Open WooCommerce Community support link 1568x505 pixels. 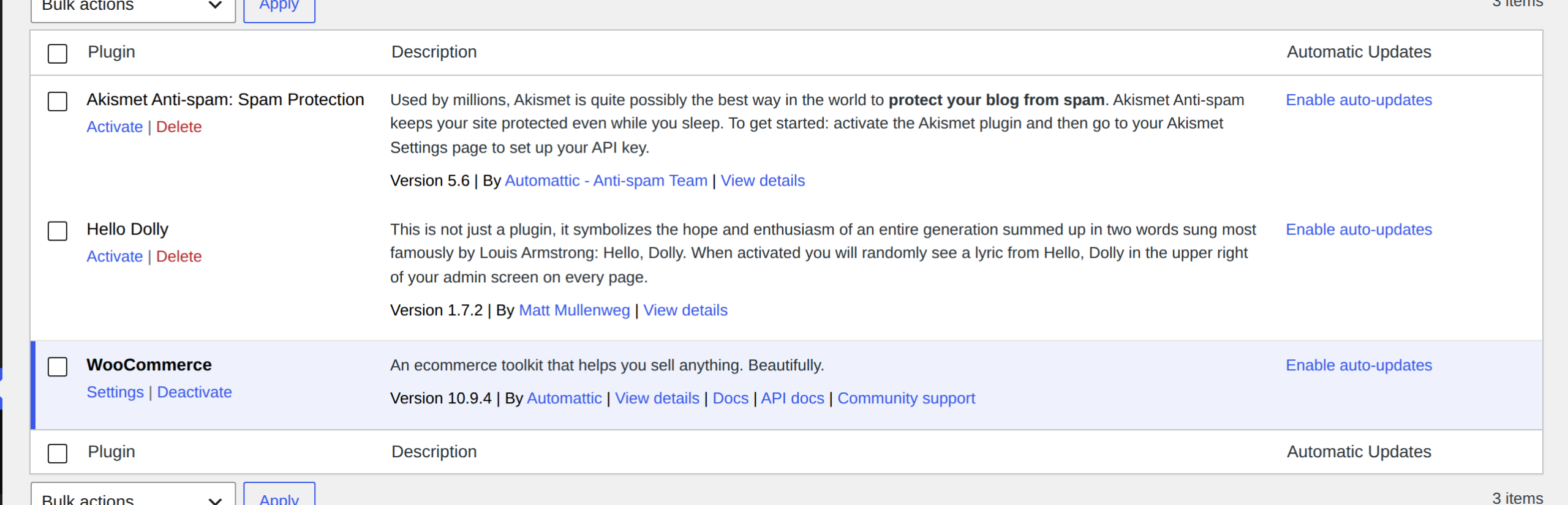pos(906,398)
